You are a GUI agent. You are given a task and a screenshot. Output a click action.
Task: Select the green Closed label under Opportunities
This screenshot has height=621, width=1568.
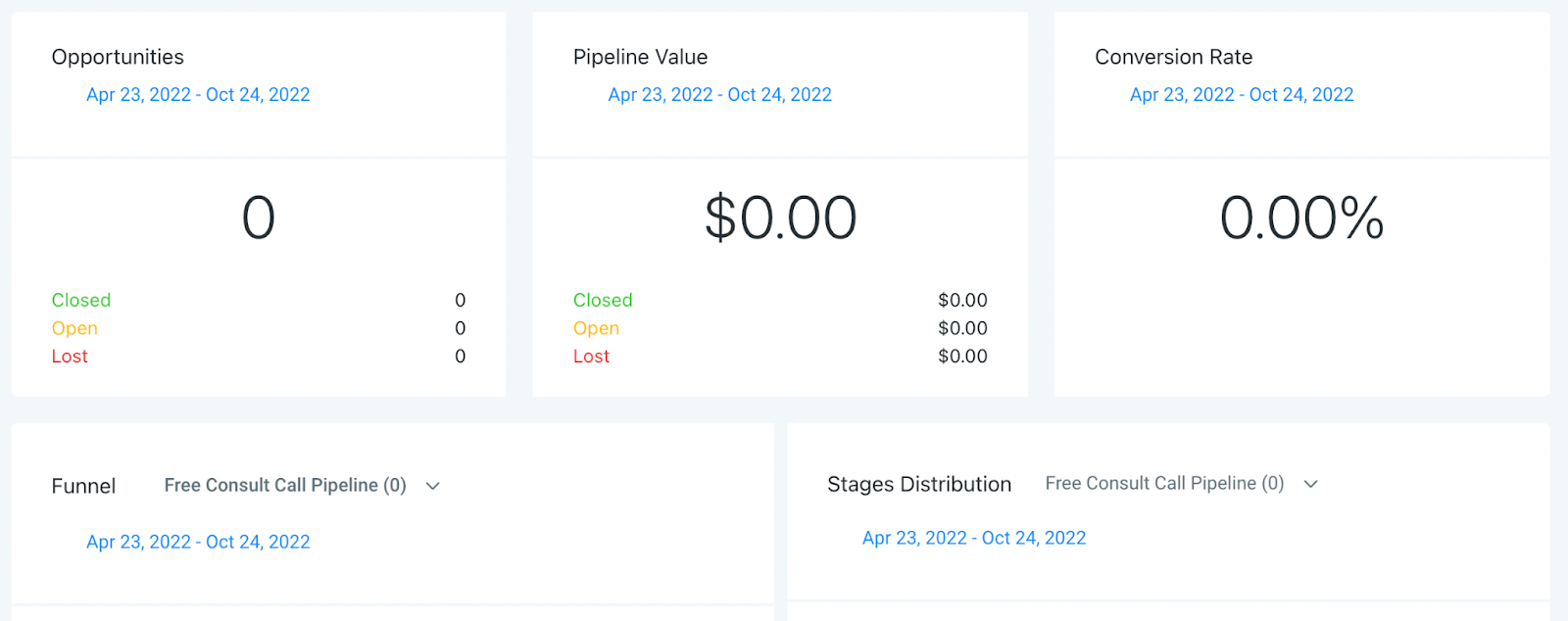81,301
